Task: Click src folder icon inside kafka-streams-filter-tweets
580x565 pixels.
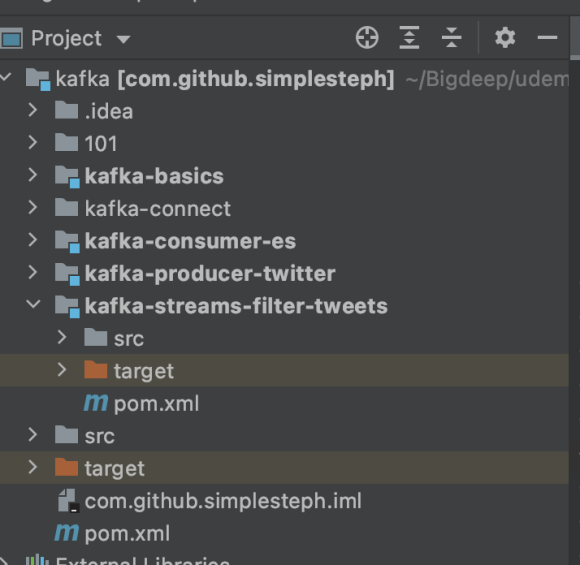Action: tap(95, 337)
